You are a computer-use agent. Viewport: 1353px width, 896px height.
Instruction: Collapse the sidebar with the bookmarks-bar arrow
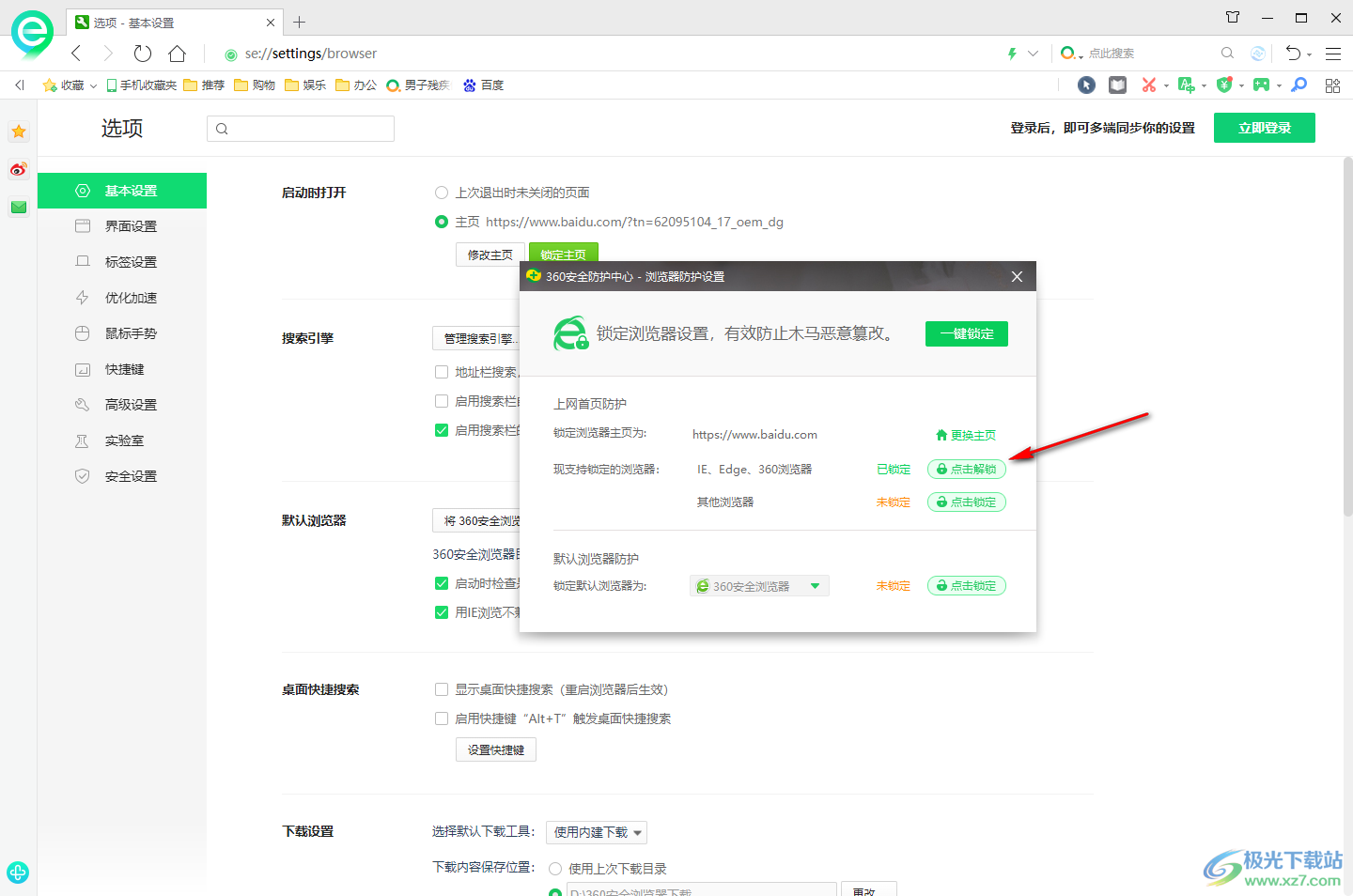tap(20, 85)
